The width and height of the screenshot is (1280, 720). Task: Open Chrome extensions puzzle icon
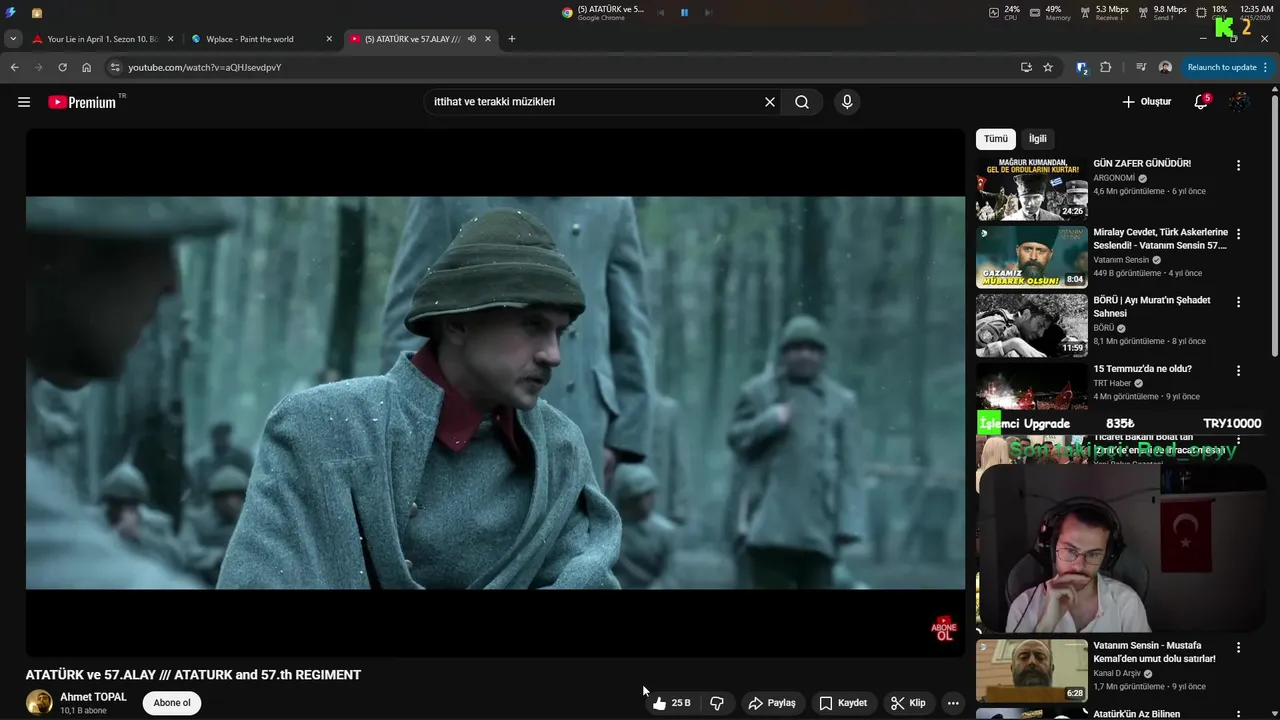pyautogui.click(x=1105, y=67)
